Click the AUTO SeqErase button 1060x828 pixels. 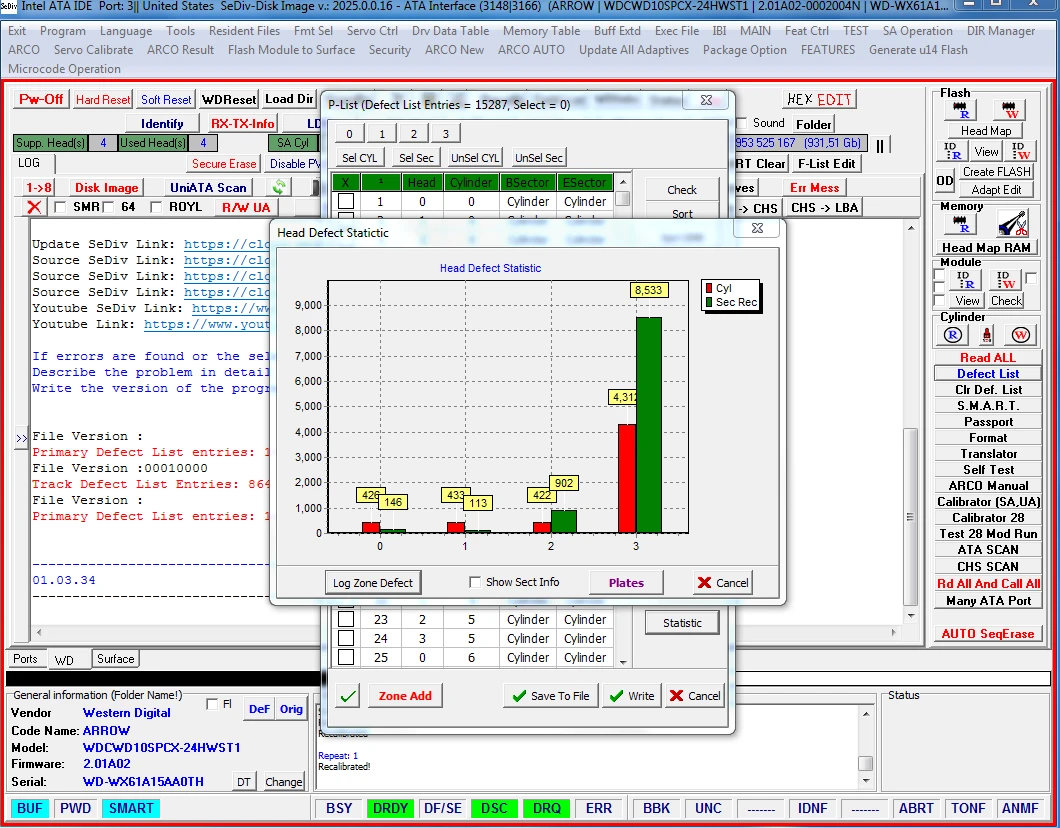pos(988,633)
